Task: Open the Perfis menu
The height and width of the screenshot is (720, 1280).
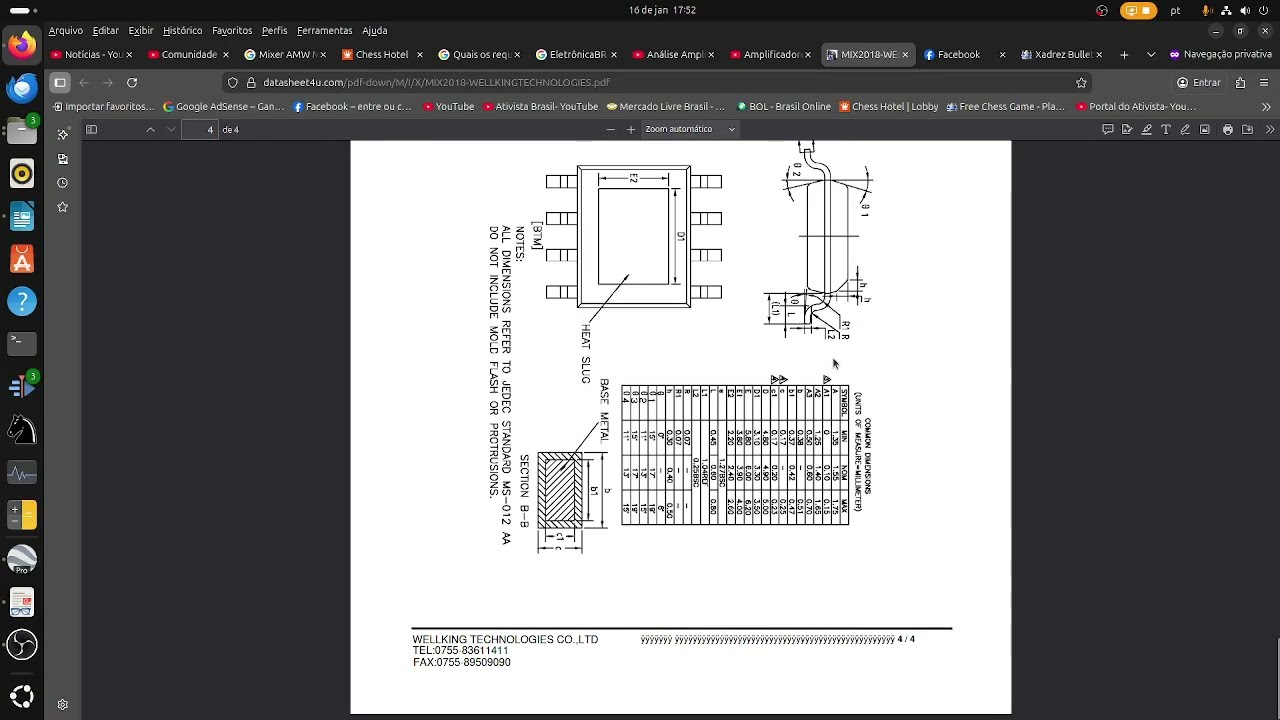Action: point(274,30)
